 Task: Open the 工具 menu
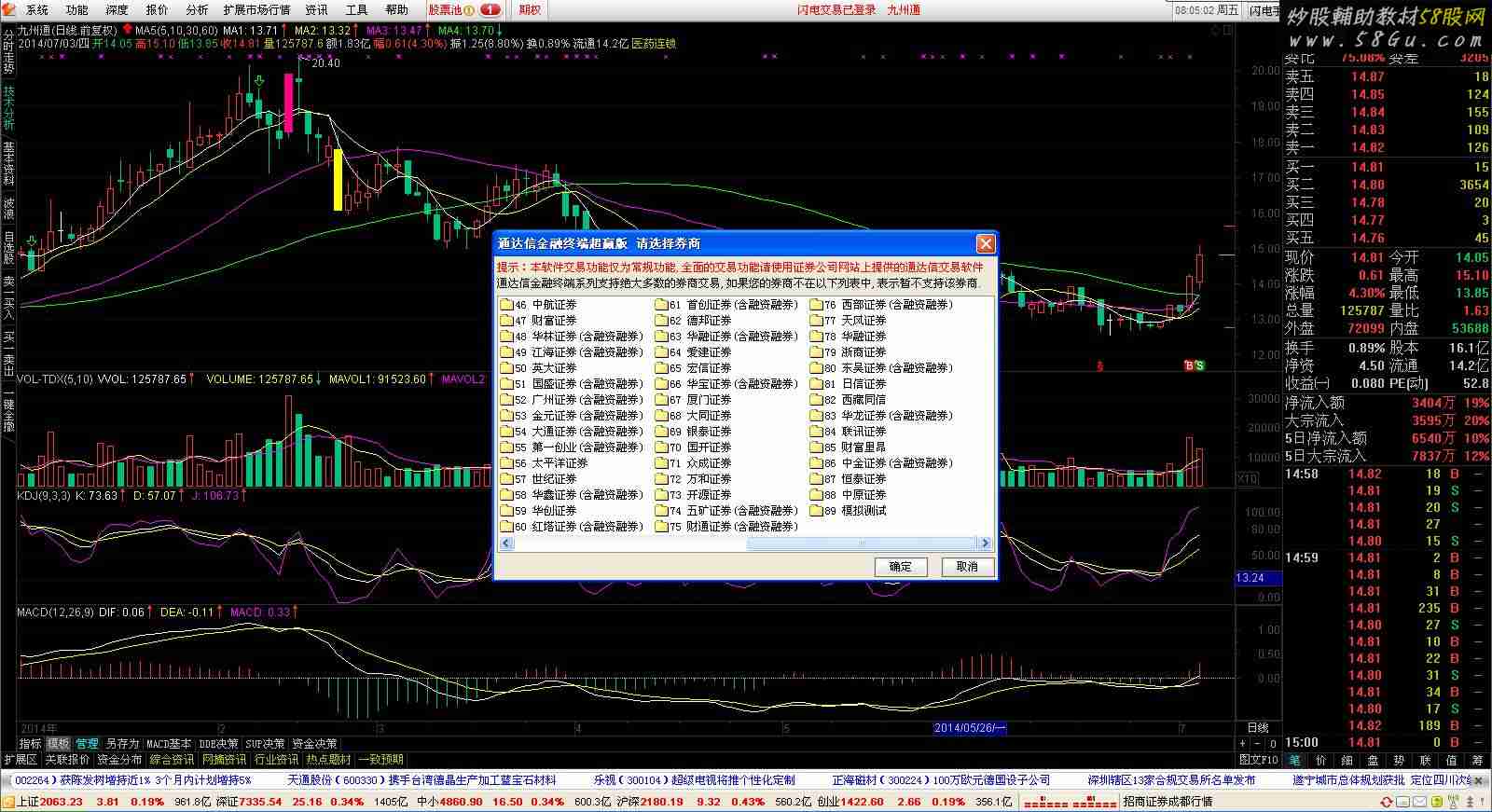(x=357, y=10)
